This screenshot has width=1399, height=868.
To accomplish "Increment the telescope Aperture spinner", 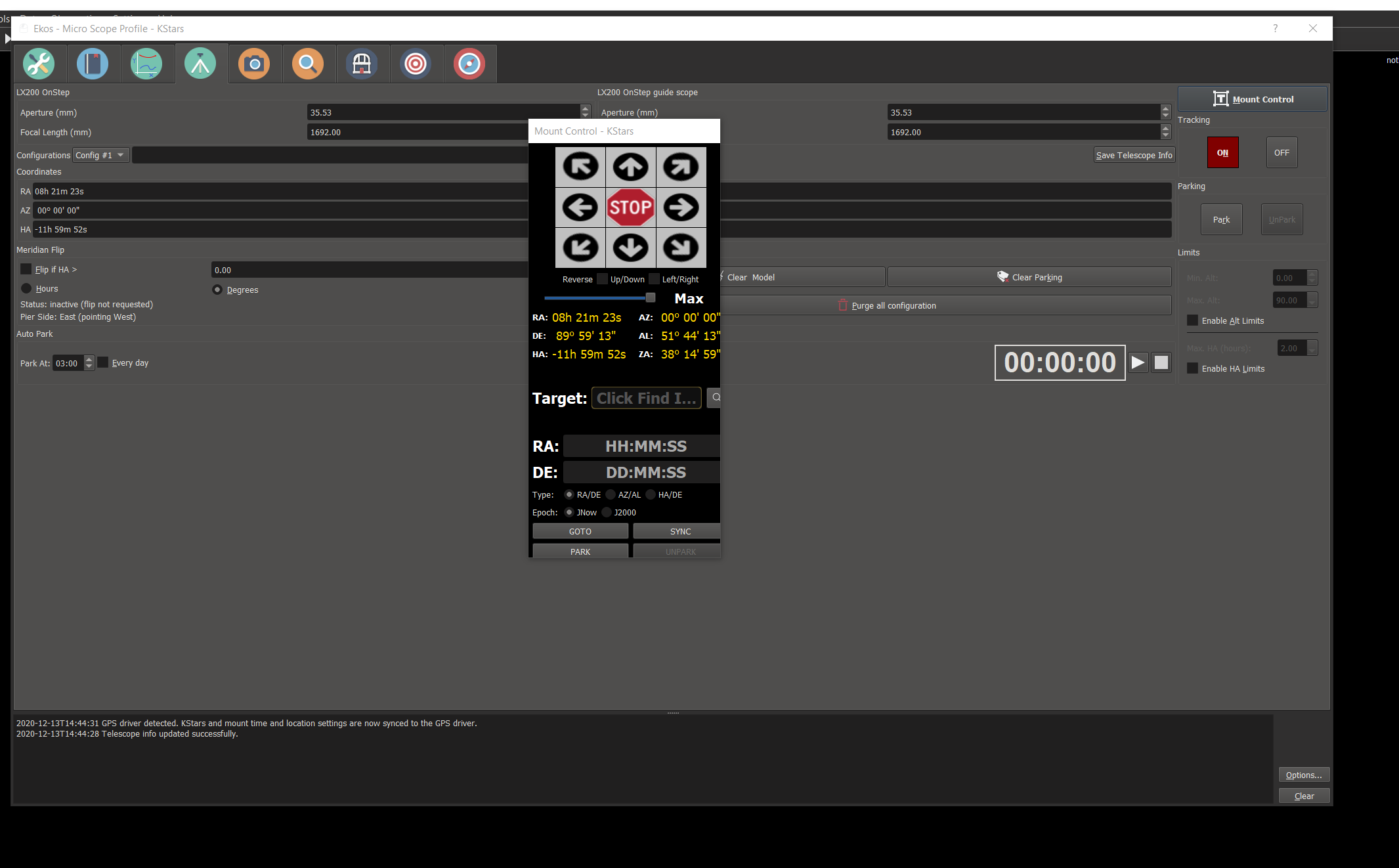I will 585,109.
